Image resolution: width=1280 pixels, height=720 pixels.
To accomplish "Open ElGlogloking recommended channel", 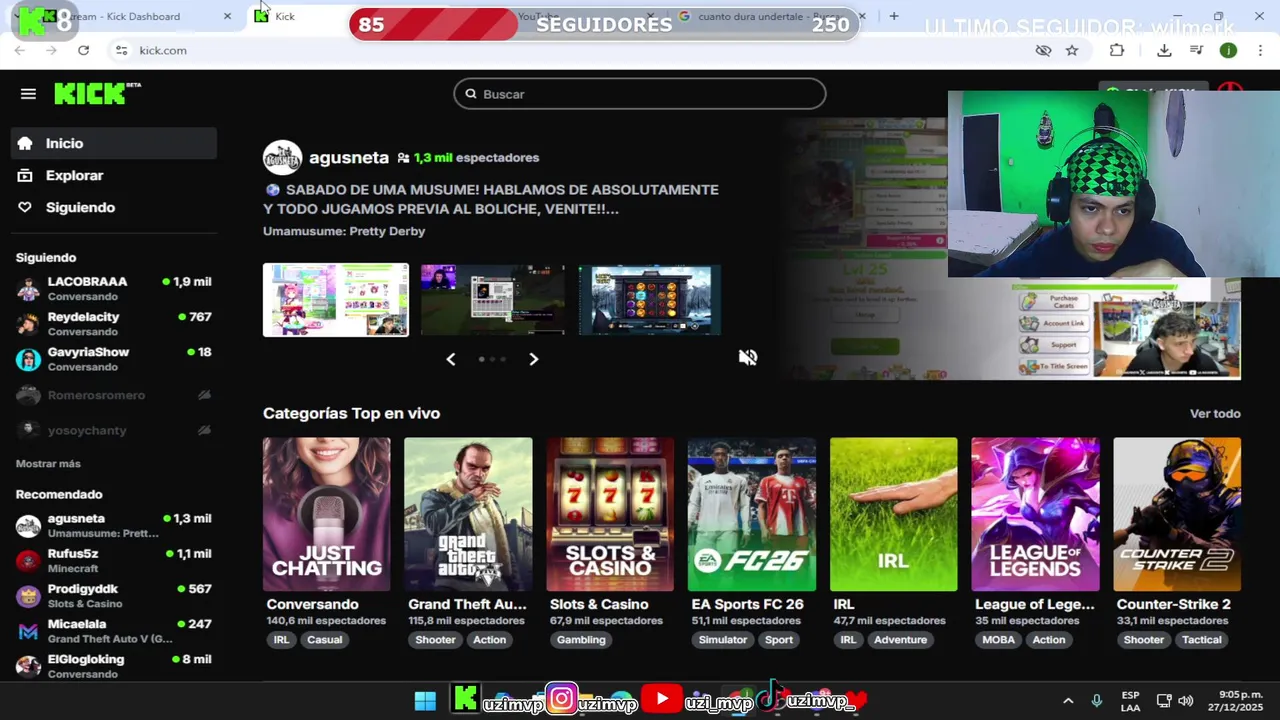I will [114, 665].
